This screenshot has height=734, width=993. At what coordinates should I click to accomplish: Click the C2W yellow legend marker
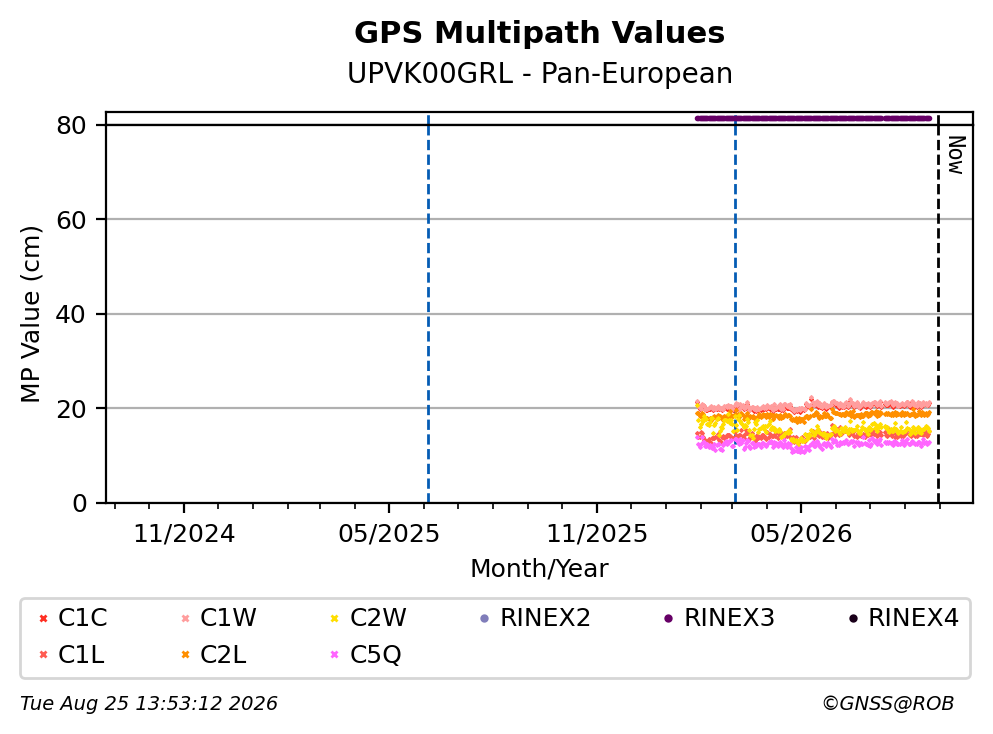coord(335,618)
